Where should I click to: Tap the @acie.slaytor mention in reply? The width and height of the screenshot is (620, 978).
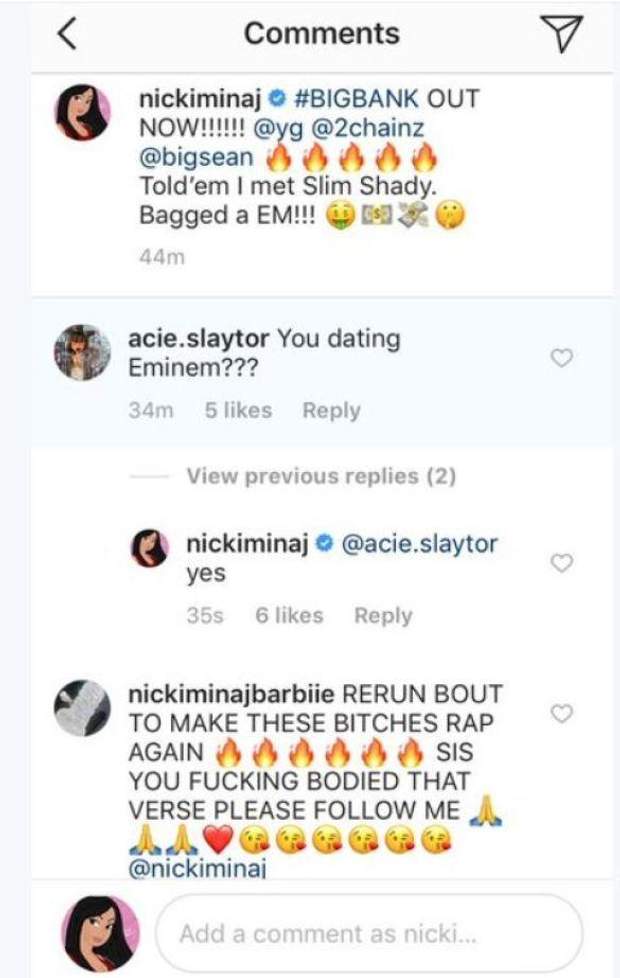(420, 545)
